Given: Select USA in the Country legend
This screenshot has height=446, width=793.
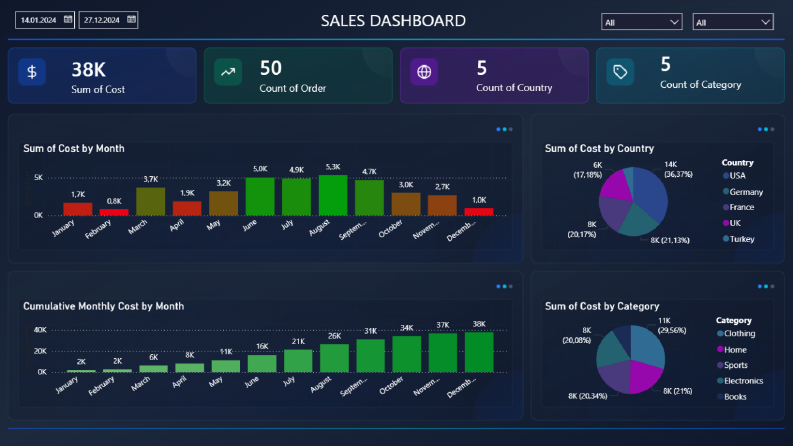Looking at the screenshot, I should click(x=734, y=175).
